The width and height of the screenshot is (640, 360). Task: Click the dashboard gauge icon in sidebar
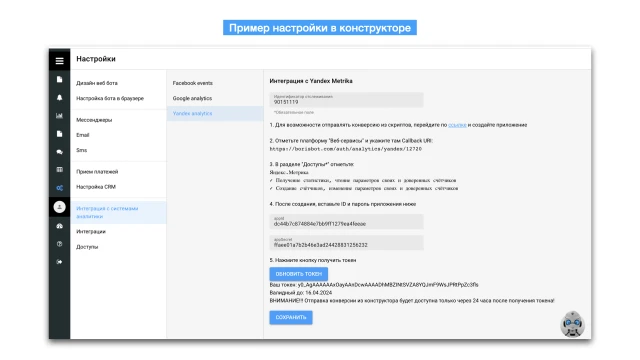point(60,226)
